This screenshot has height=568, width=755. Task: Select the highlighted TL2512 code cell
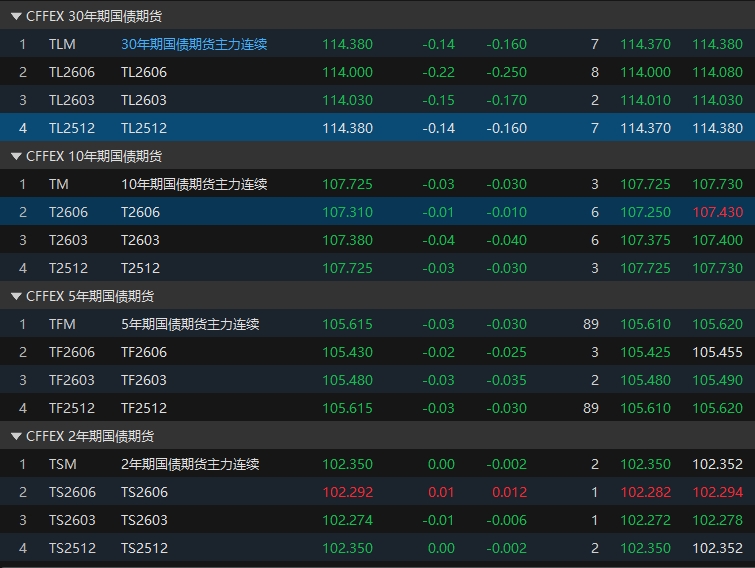[72, 128]
